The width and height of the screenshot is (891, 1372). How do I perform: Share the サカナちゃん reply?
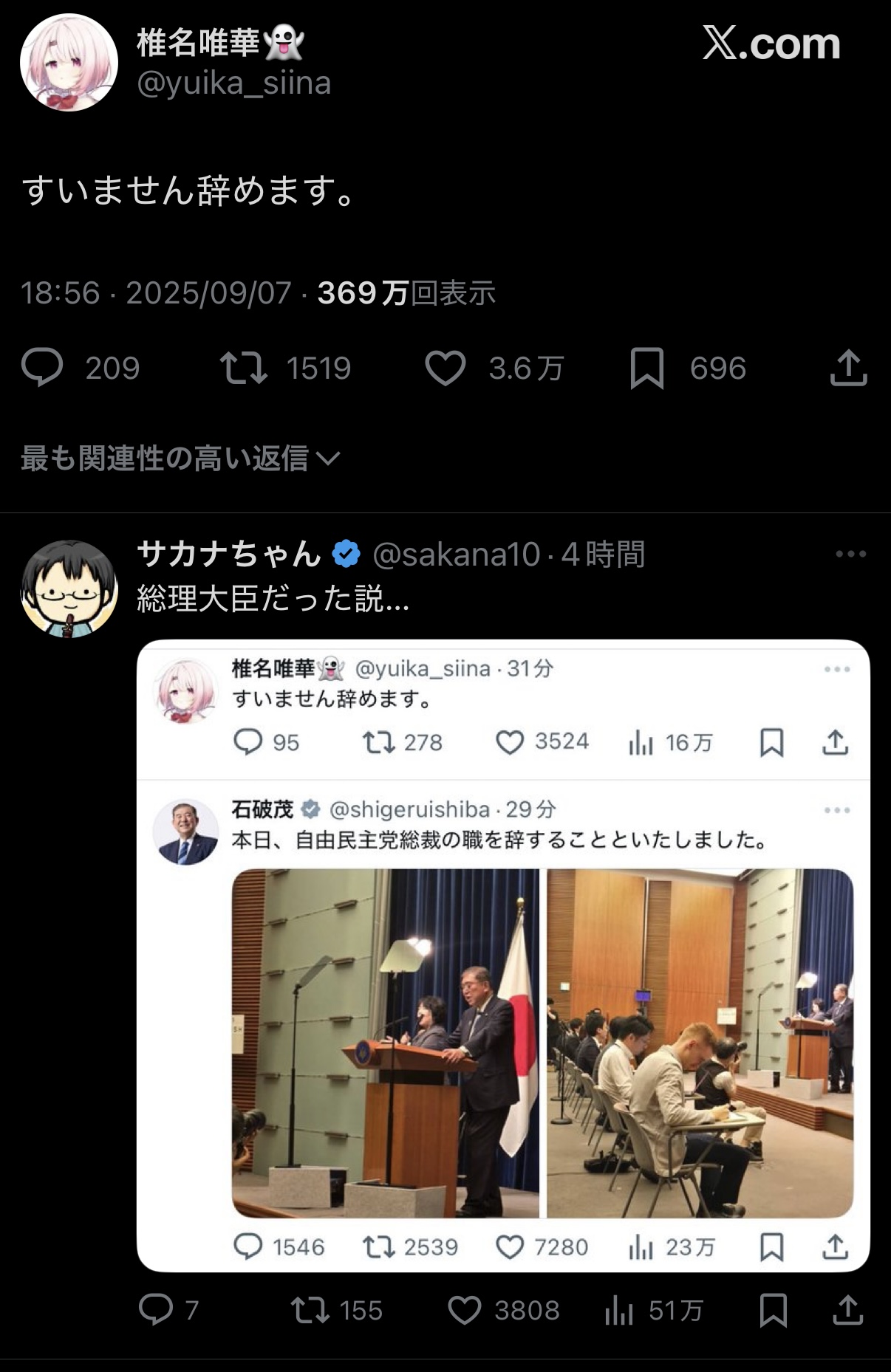(848, 1310)
